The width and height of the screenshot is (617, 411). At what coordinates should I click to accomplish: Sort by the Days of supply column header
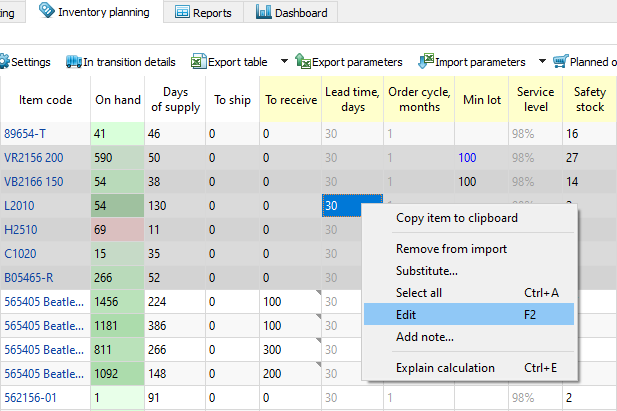pyautogui.click(x=175, y=99)
